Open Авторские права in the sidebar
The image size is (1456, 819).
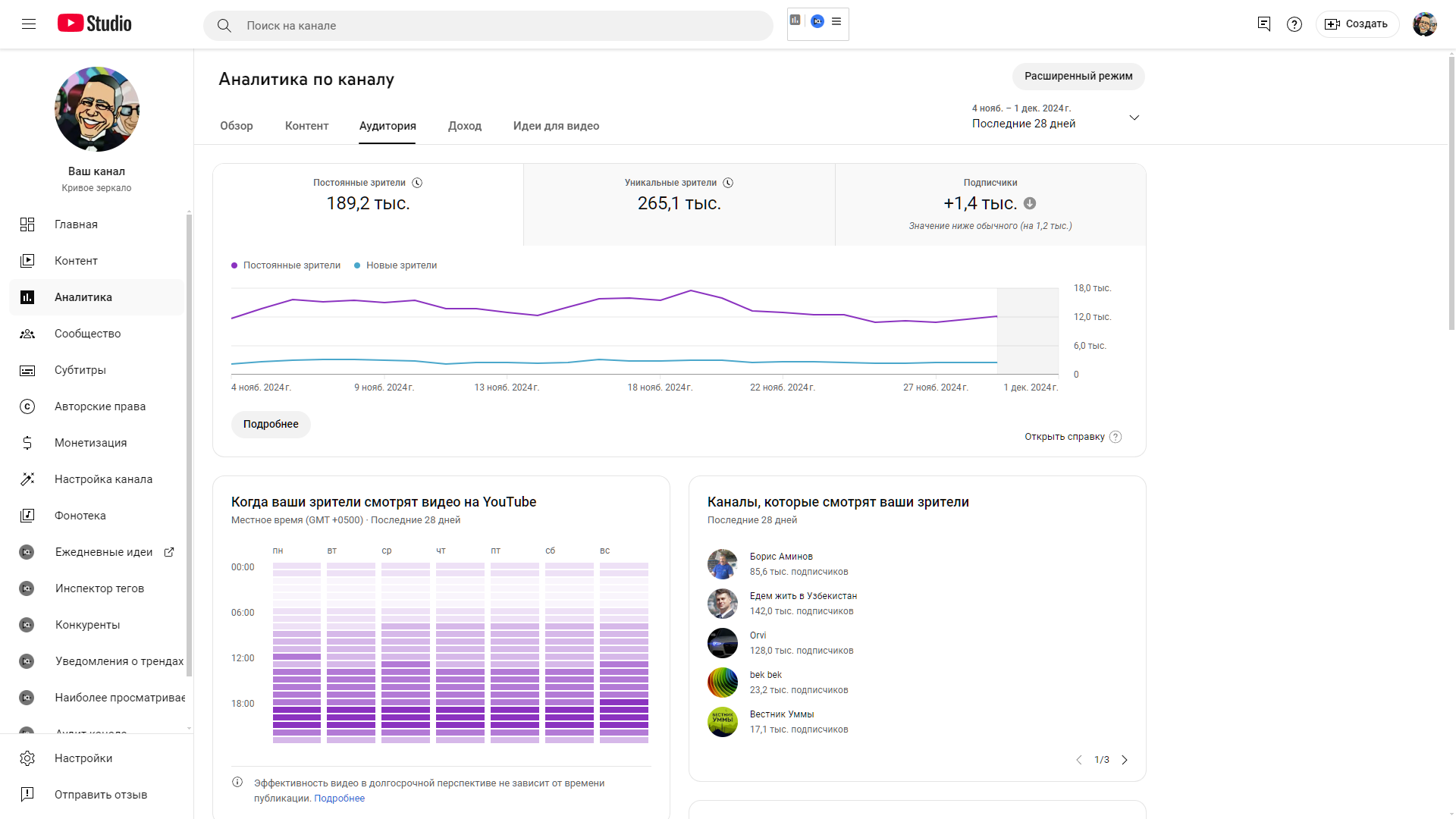97,406
